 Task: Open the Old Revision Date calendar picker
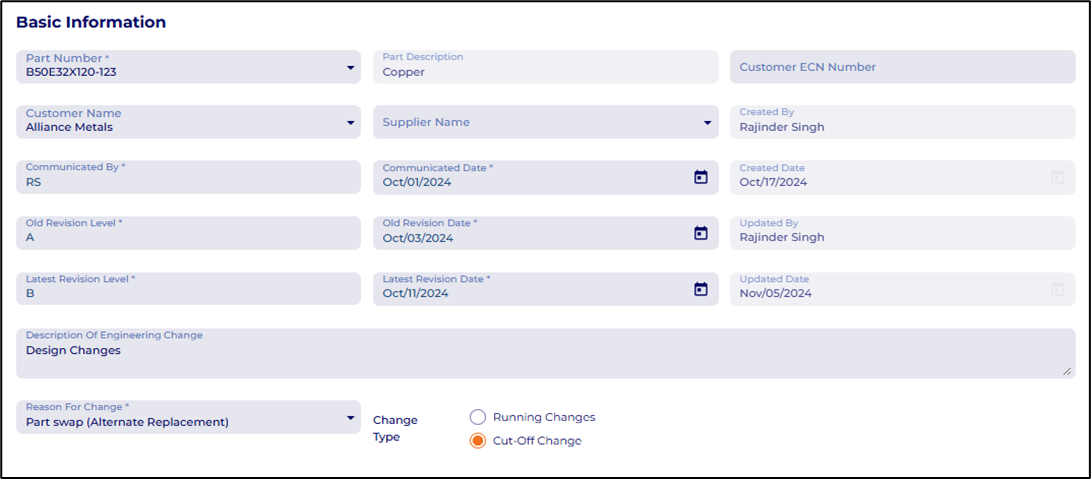(700, 233)
